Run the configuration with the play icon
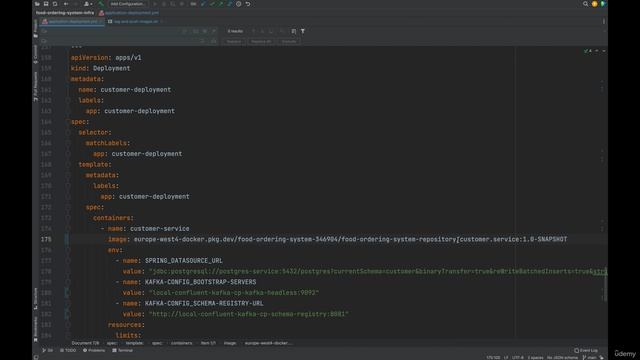640x360 pixels. (155, 4)
